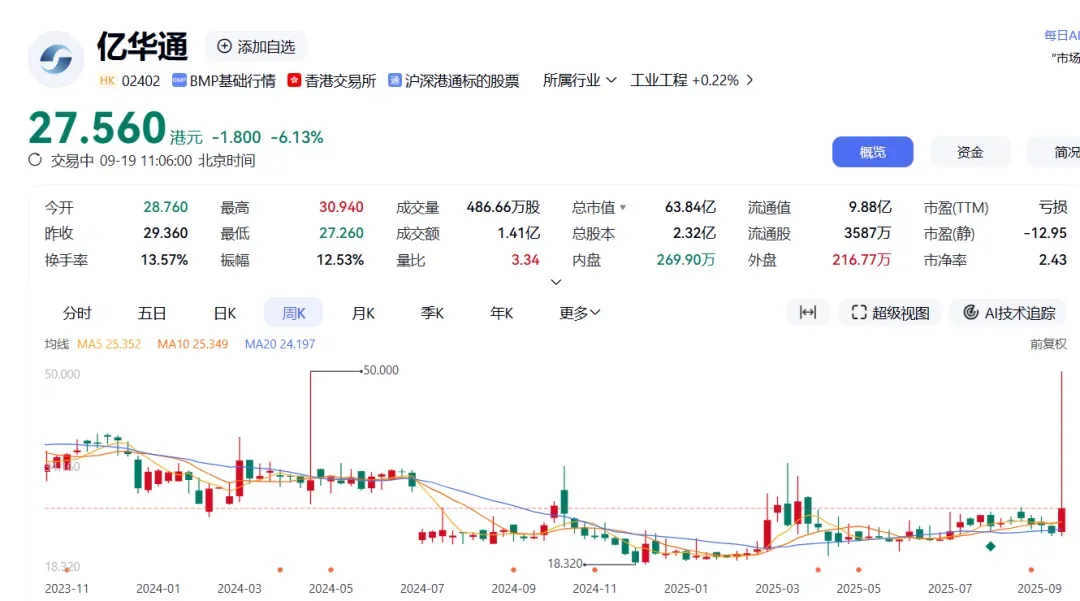Switch to 日K chart
1080x601 pixels.
225,313
